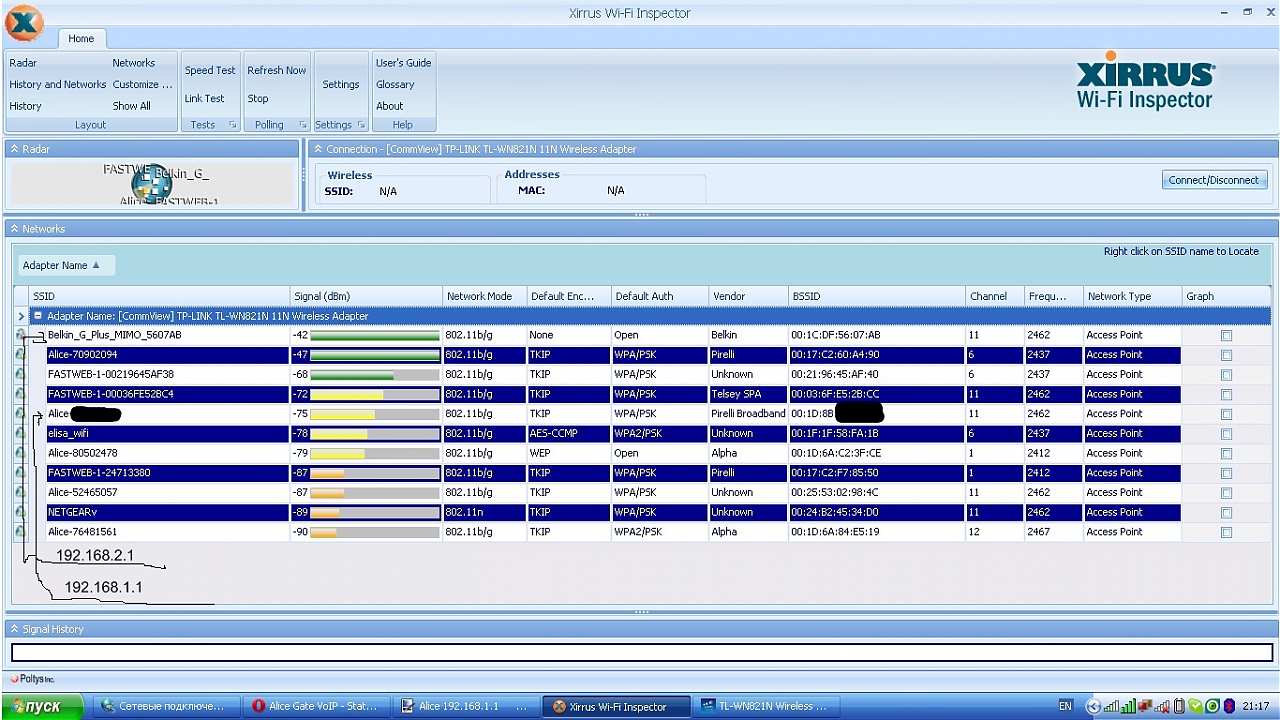Tick the Graph checkbox for elisa_wifi
The image size is (1280, 720).
click(1226, 434)
